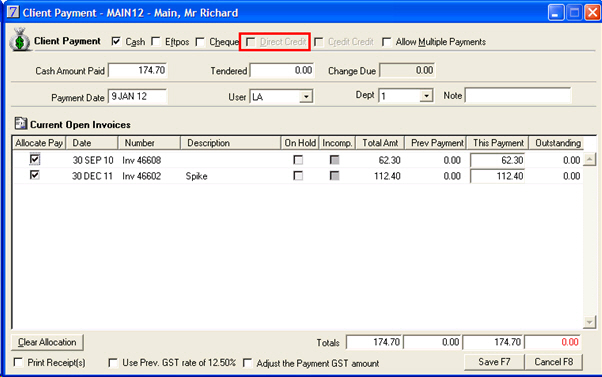Click the Change Due field

pos(407,70)
